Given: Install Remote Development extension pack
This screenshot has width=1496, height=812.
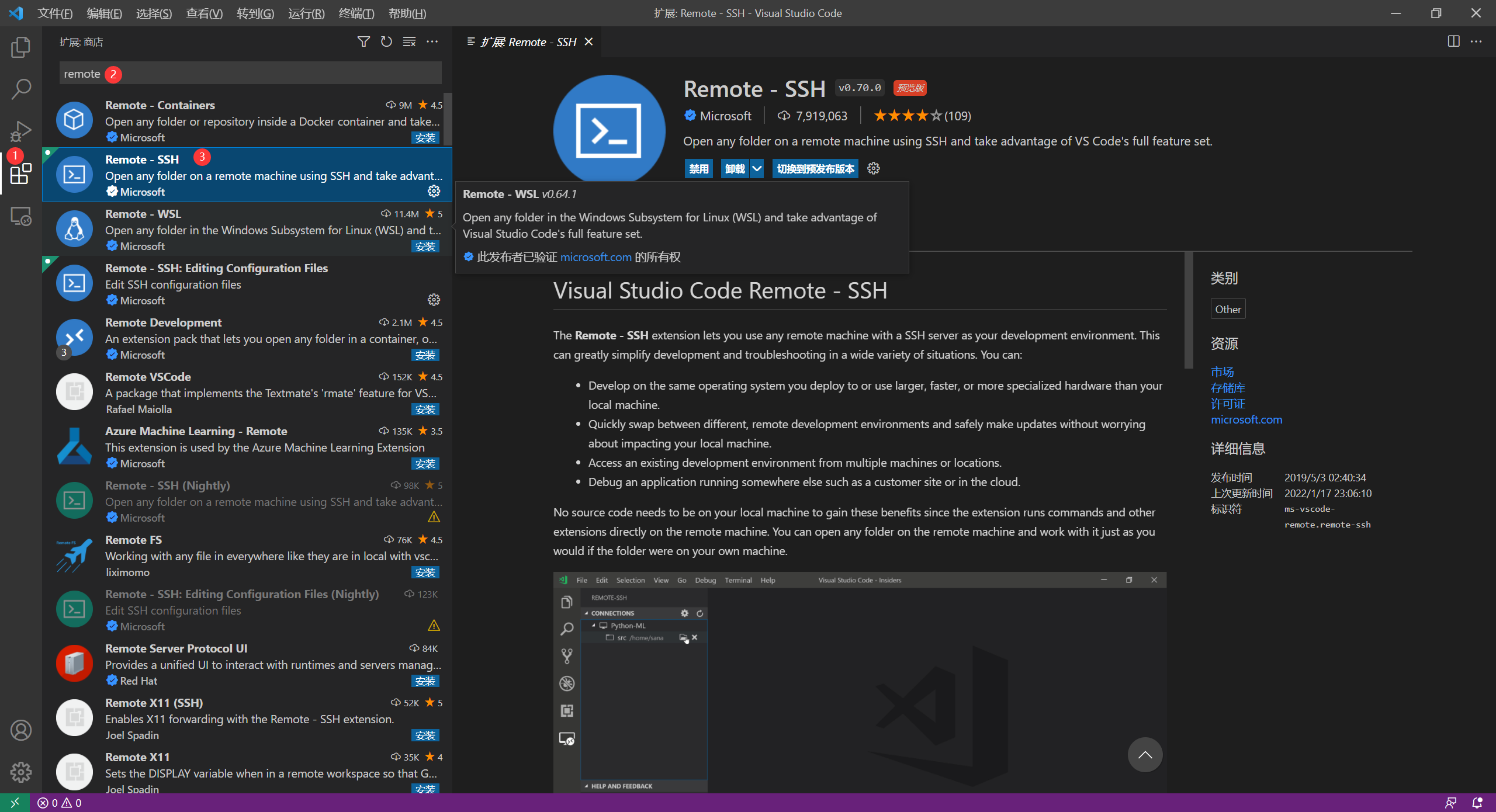Looking at the screenshot, I should click(425, 355).
